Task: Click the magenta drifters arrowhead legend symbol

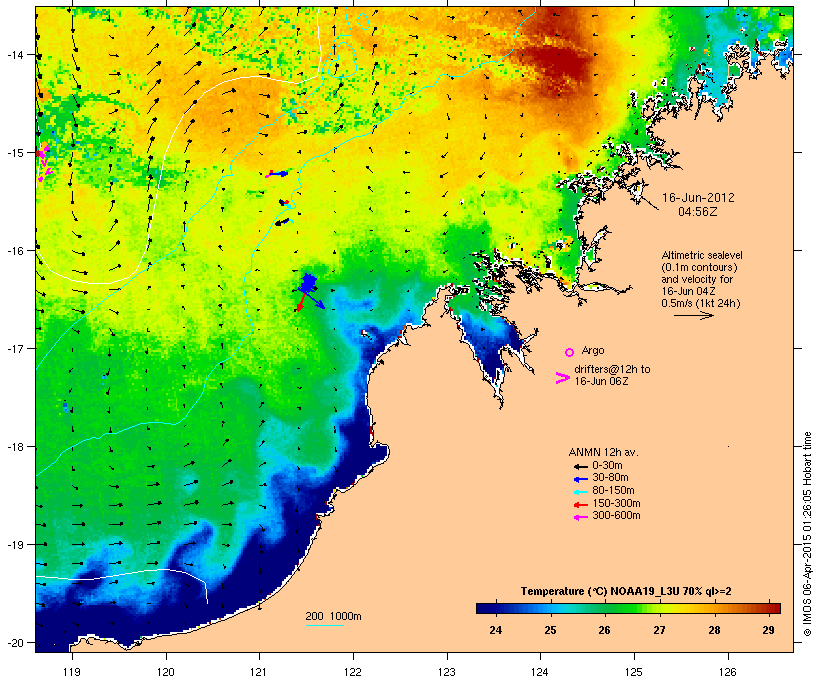Action: (x=562, y=378)
